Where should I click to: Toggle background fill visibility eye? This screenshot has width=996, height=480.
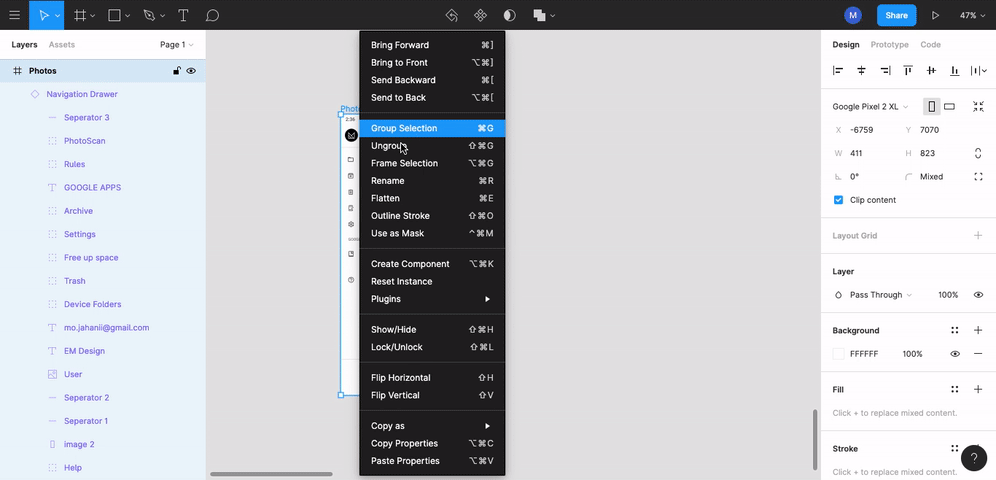955,354
